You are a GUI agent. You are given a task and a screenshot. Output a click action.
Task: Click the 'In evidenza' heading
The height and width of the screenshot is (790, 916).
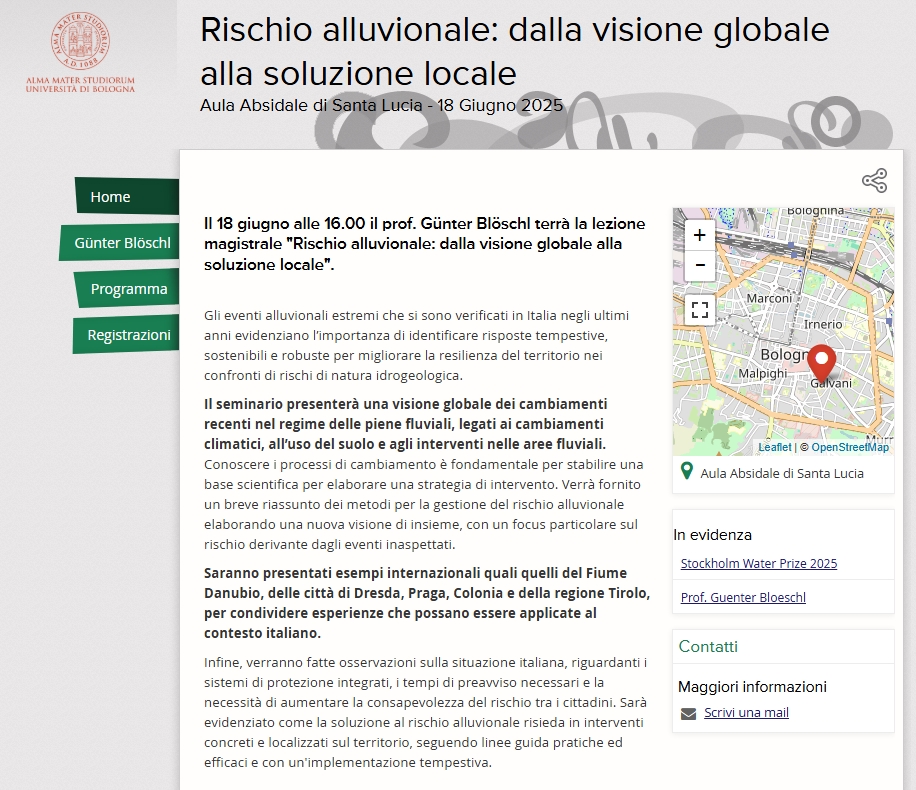[712, 535]
